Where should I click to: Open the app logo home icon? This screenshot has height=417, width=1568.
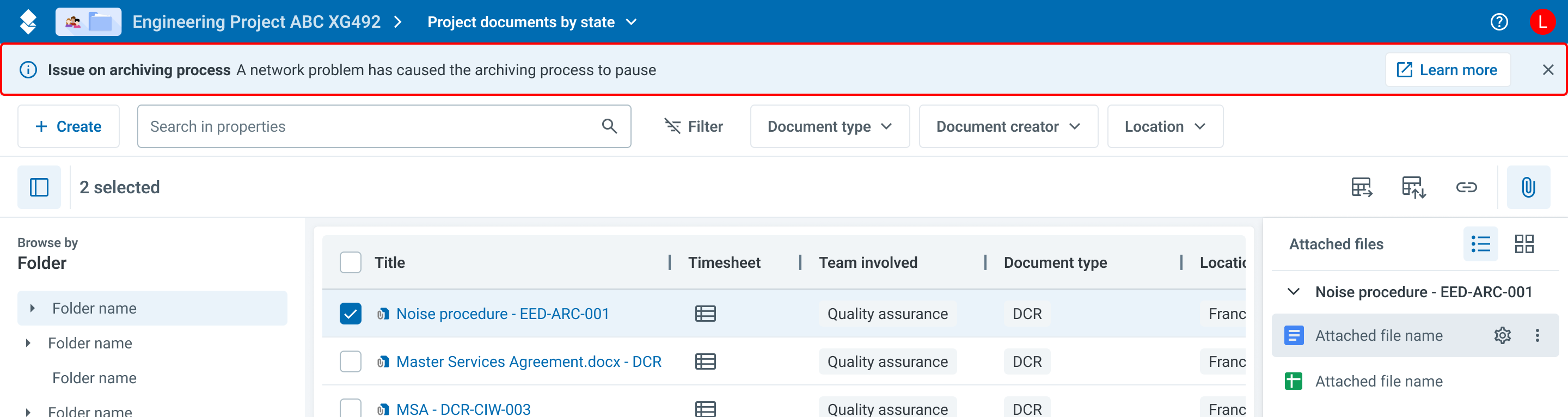(x=28, y=22)
